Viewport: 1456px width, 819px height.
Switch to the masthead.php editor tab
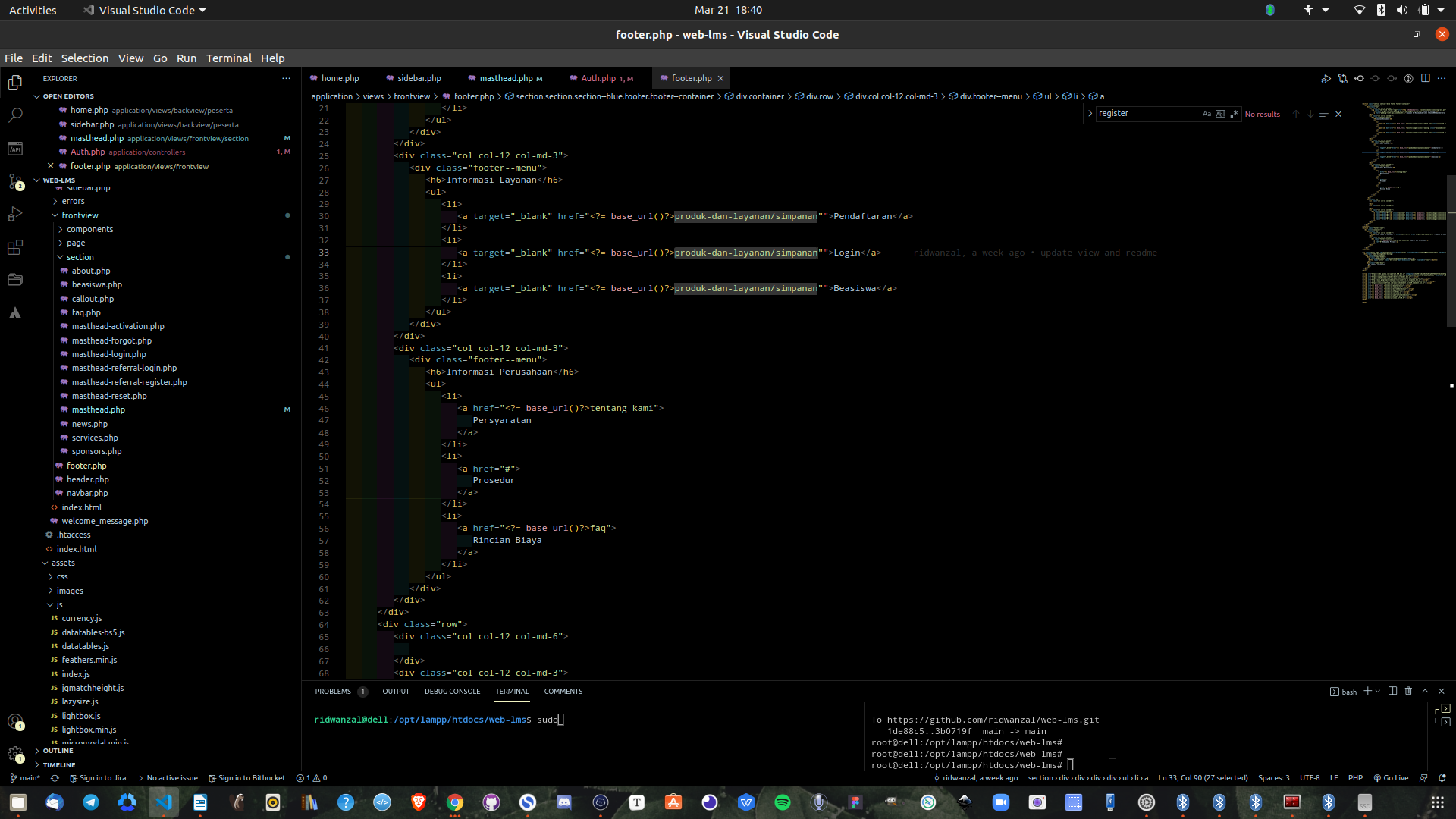[x=505, y=78]
